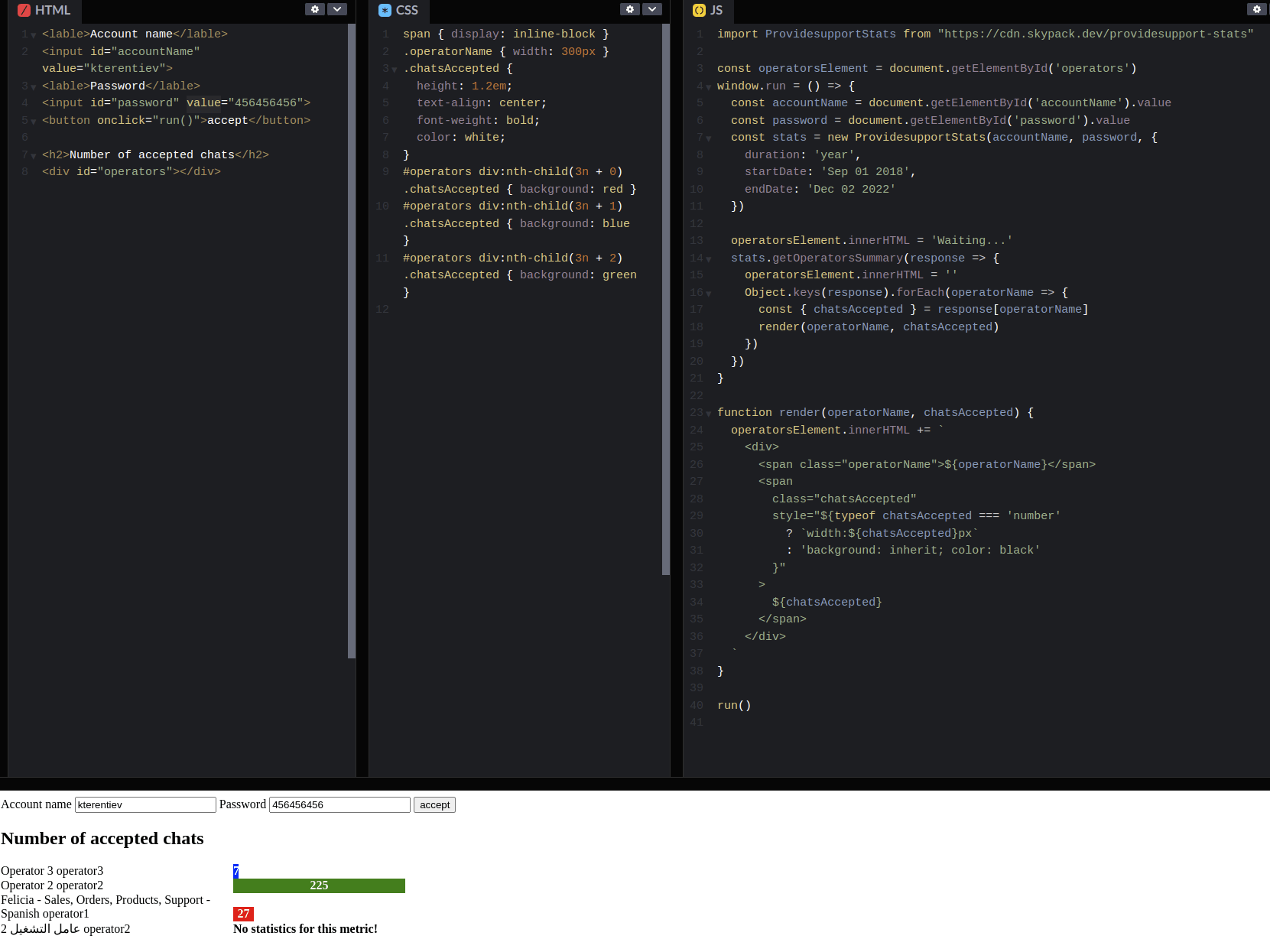
Task: Select the CSS panel title tab
Action: [399, 11]
